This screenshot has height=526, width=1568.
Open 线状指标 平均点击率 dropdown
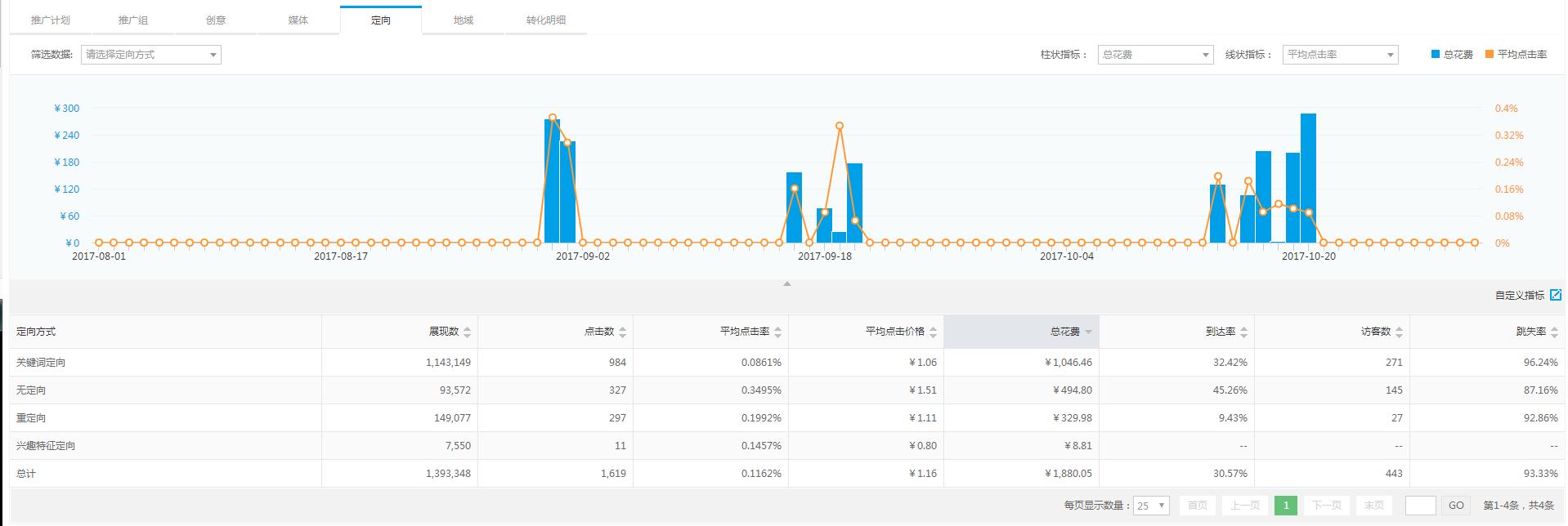pos(1340,55)
